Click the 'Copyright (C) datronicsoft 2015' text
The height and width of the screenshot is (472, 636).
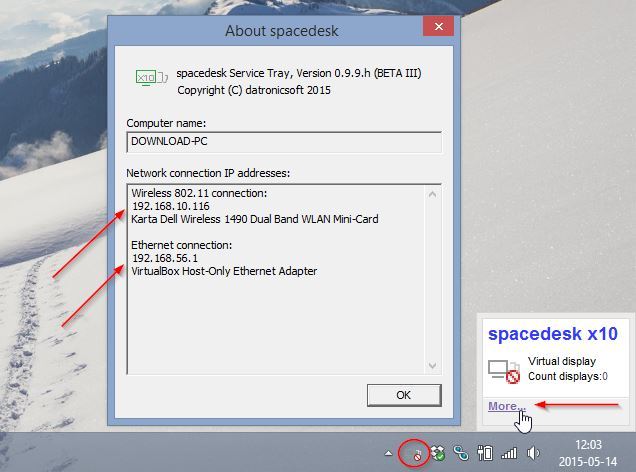(x=254, y=90)
